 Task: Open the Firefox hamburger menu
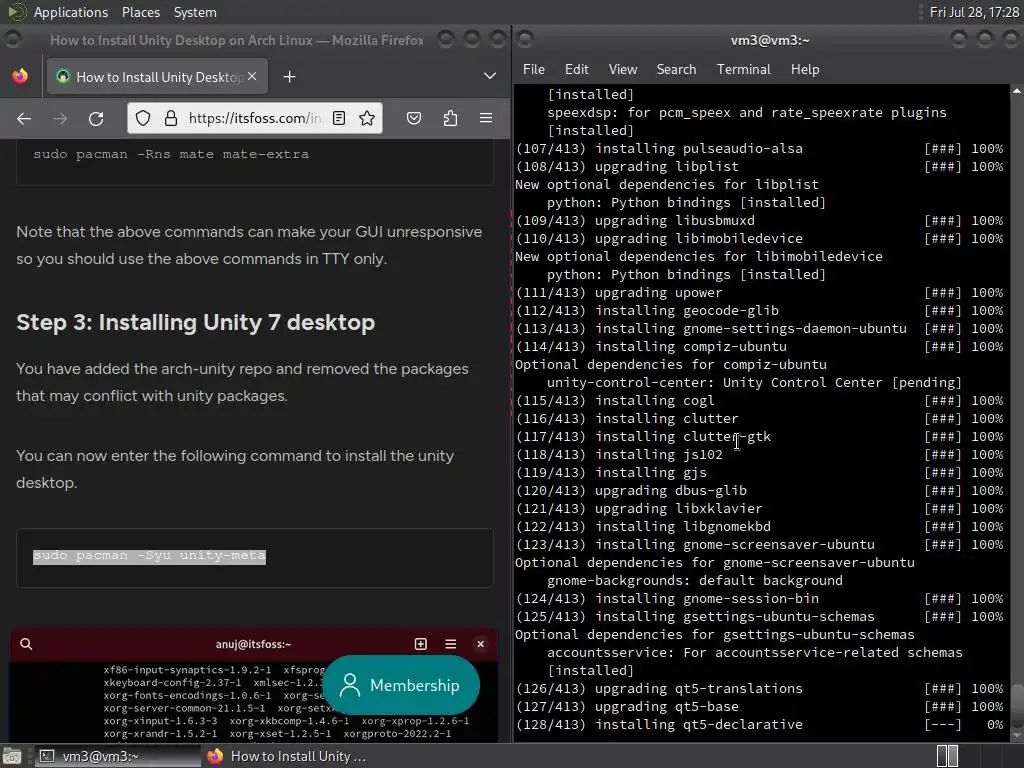(486, 118)
